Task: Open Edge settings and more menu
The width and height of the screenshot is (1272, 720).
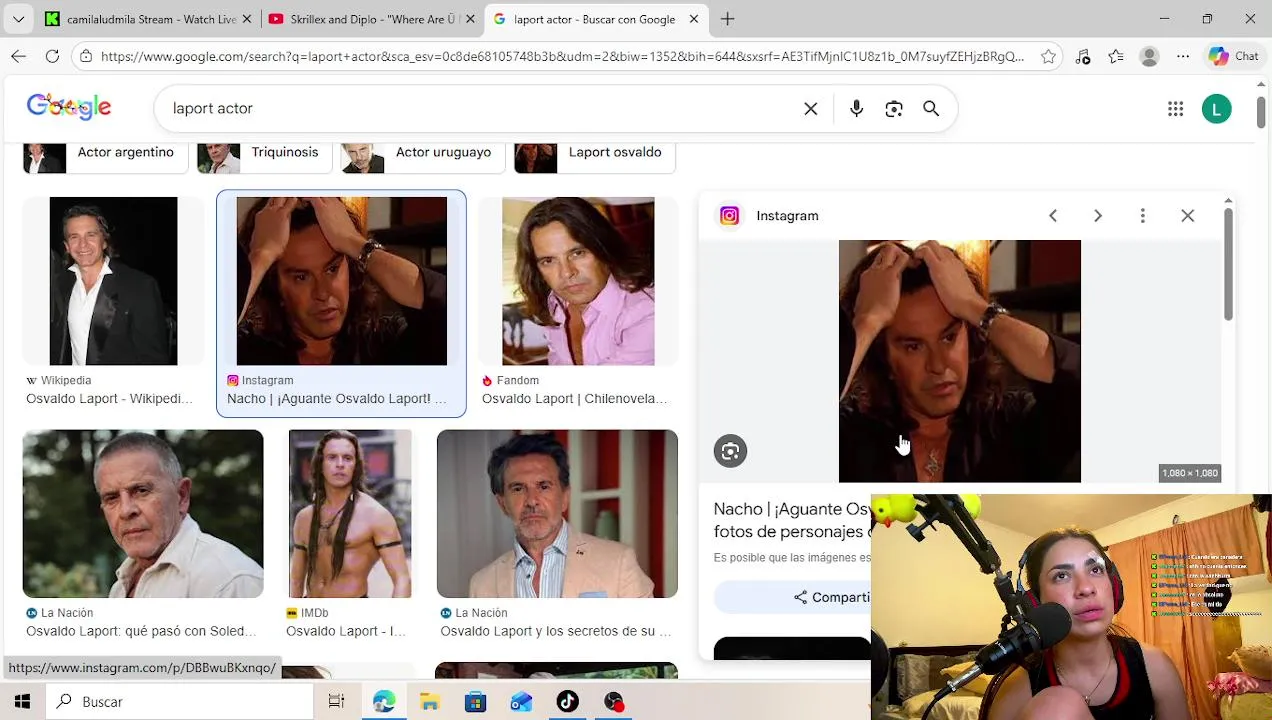Action: pyautogui.click(x=1182, y=57)
